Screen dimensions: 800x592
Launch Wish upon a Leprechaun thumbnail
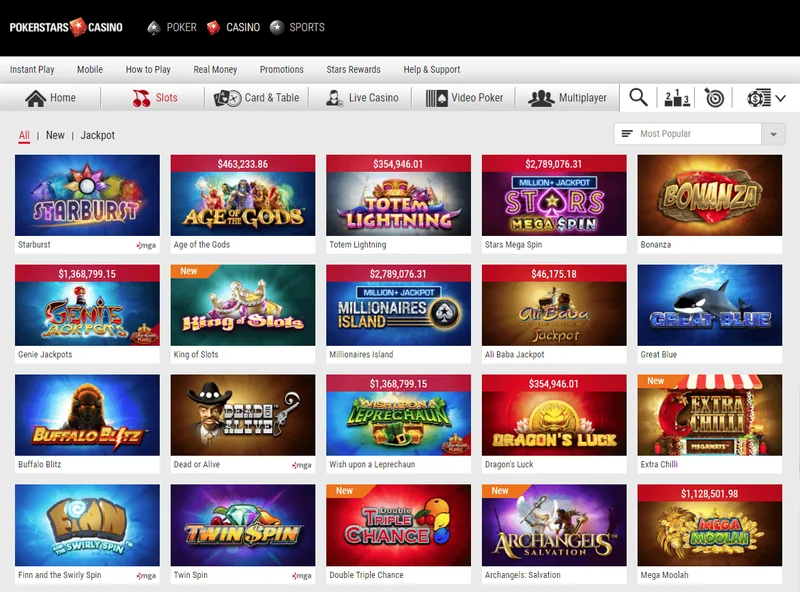398,415
